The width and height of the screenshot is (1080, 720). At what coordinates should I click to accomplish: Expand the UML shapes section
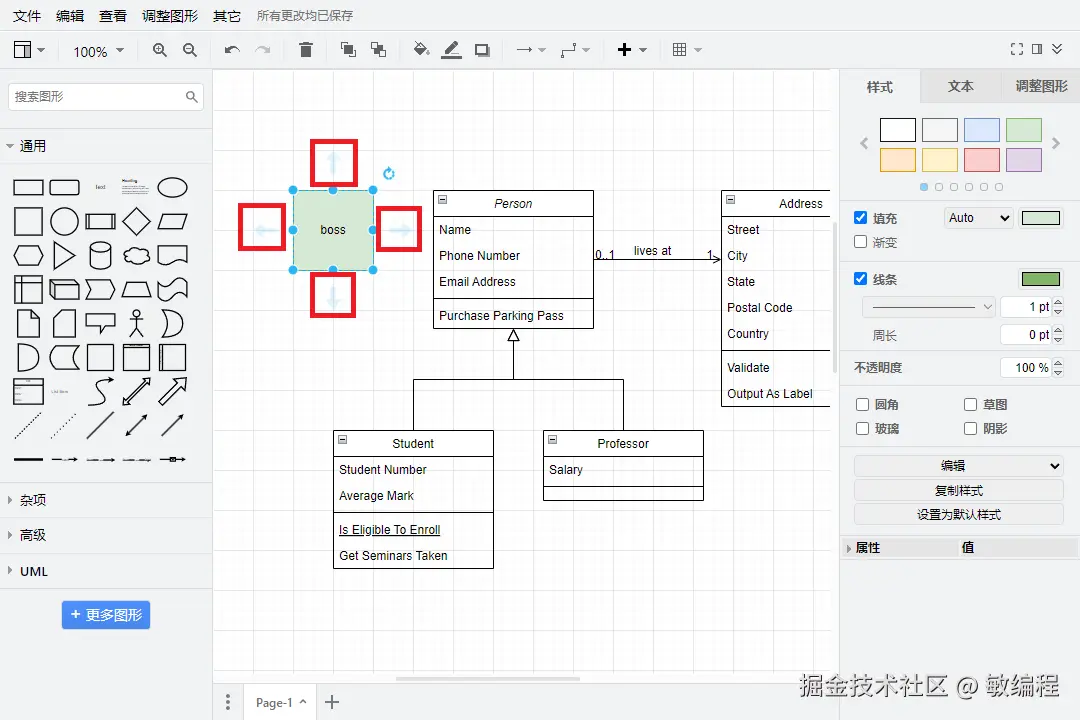pos(34,571)
